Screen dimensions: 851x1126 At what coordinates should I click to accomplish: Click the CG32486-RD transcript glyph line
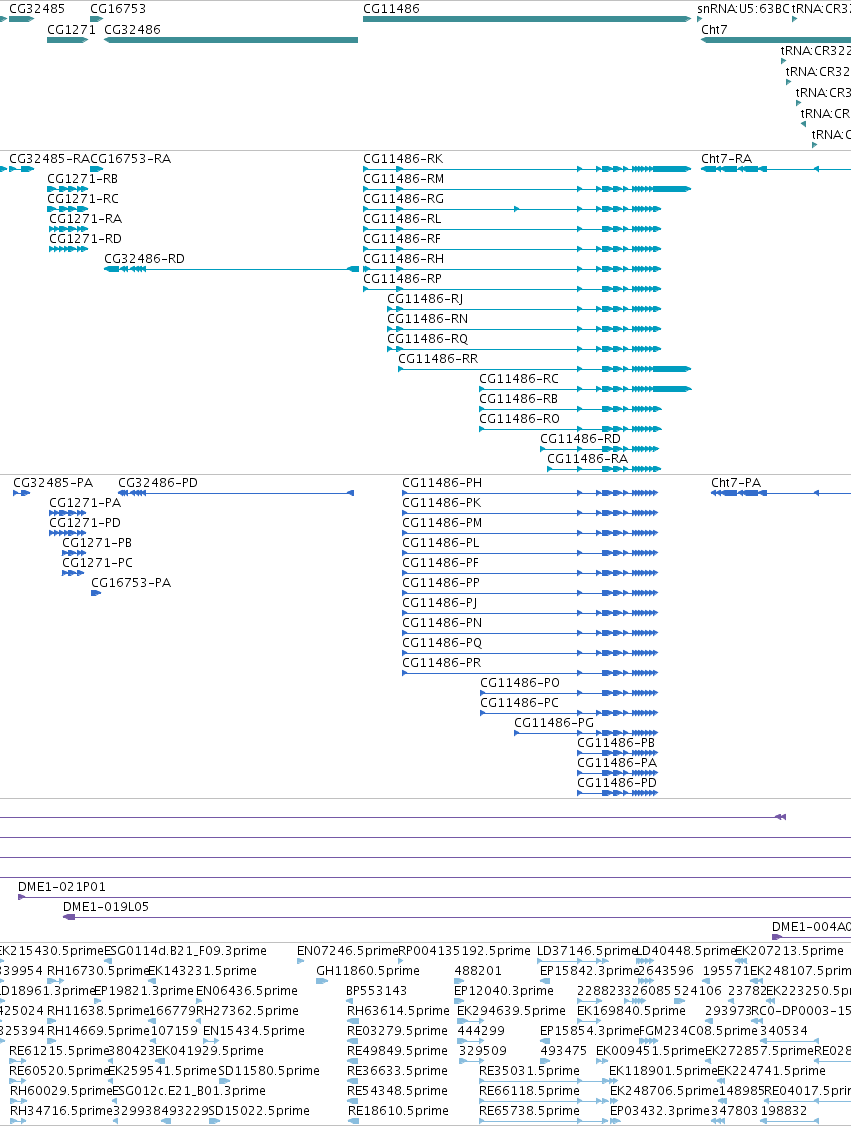click(x=231, y=269)
